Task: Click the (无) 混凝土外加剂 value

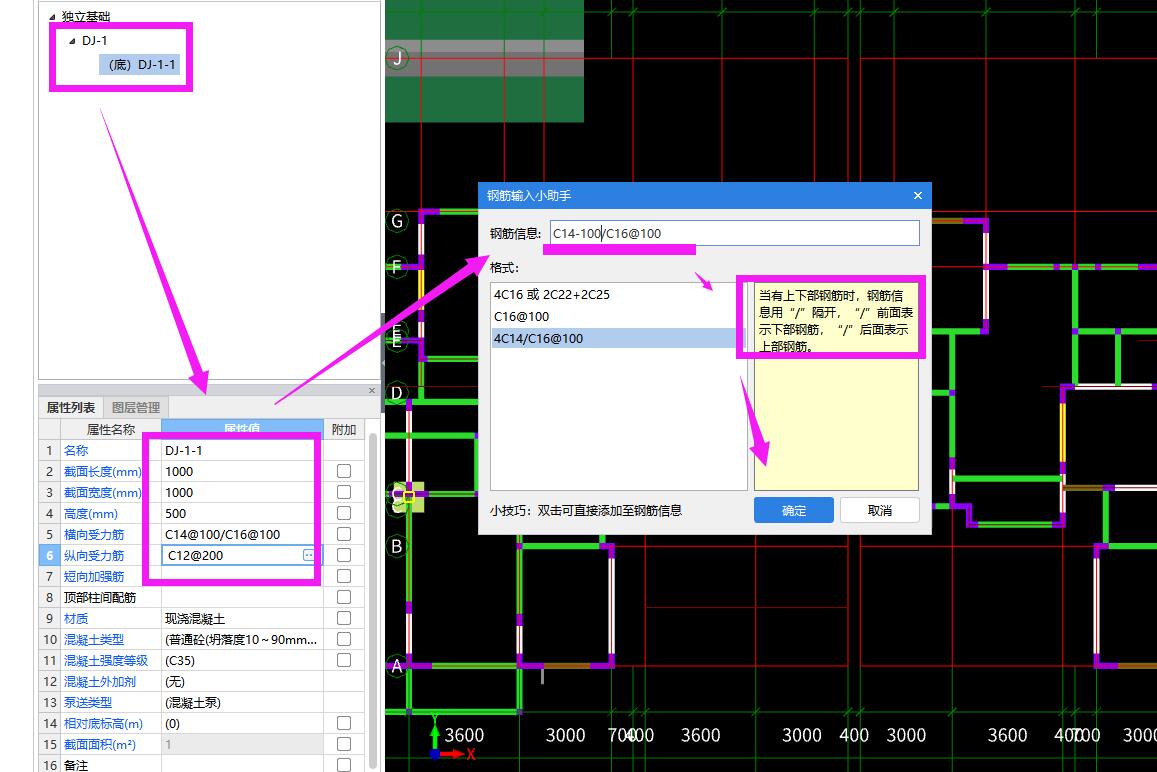Action: tap(242, 681)
